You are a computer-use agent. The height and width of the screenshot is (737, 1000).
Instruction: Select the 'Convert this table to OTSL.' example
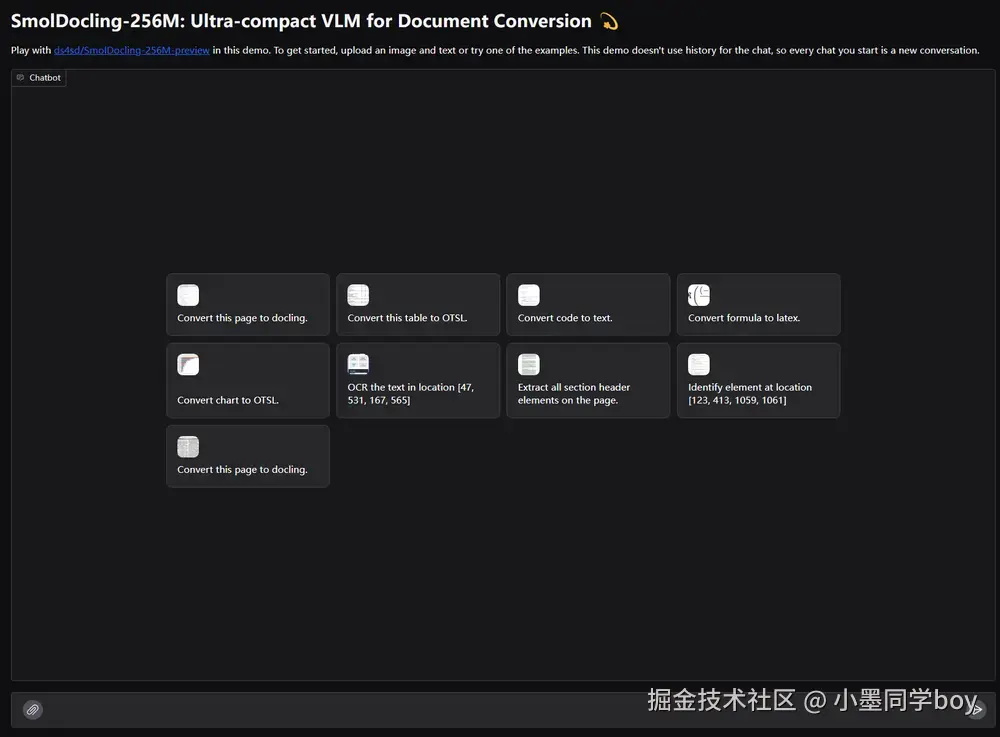(418, 305)
